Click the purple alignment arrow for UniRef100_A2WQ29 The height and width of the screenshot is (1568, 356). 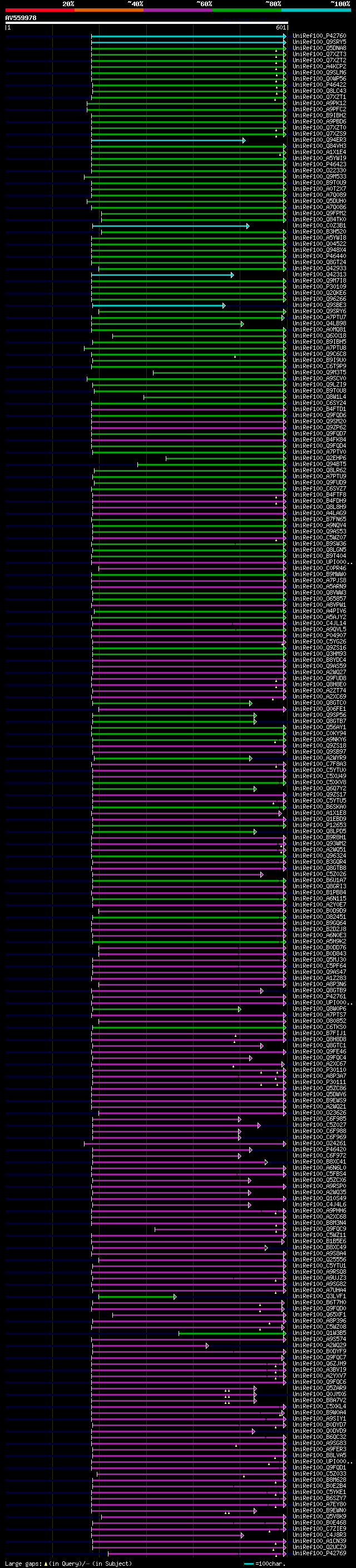[207, 1346]
